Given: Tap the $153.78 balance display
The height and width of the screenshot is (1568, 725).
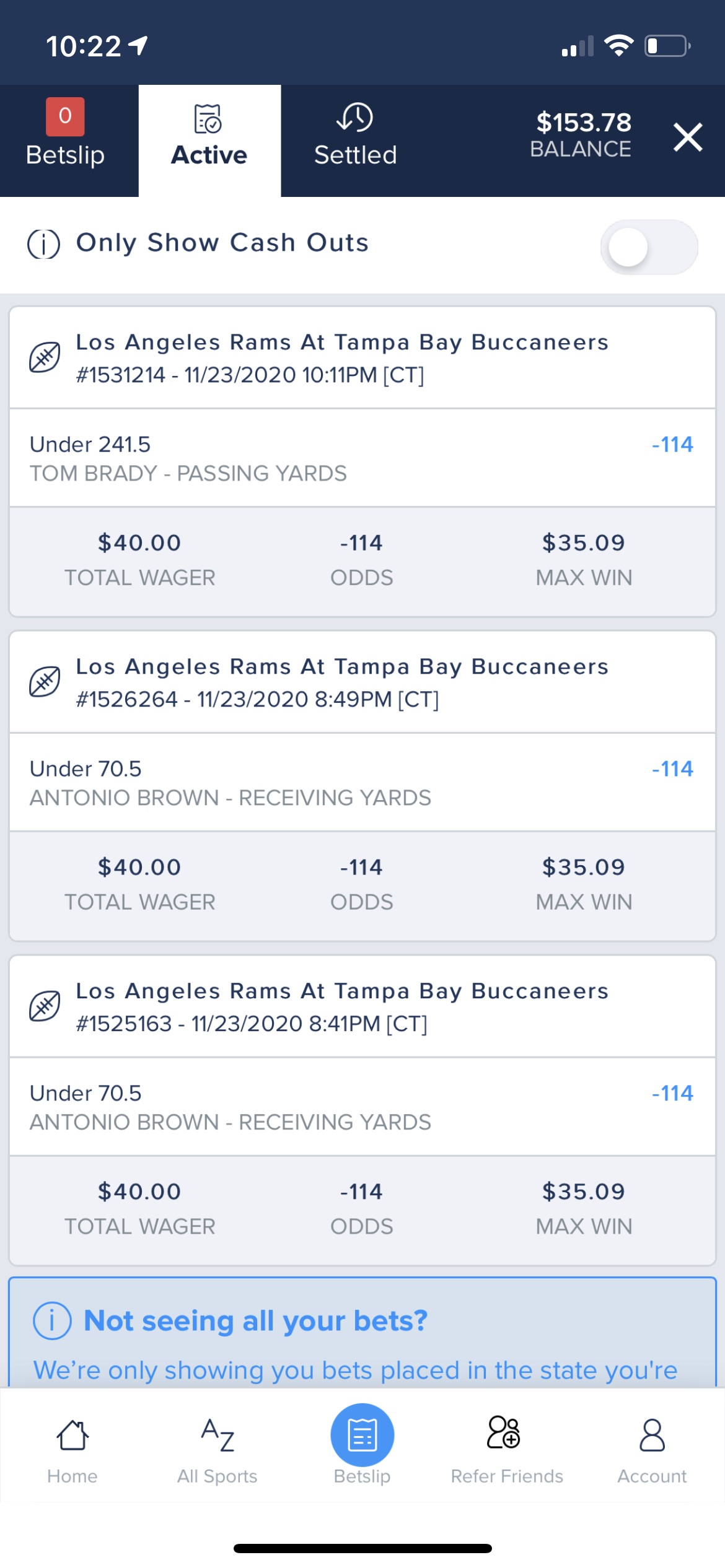Looking at the screenshot, I should point(582,134).
